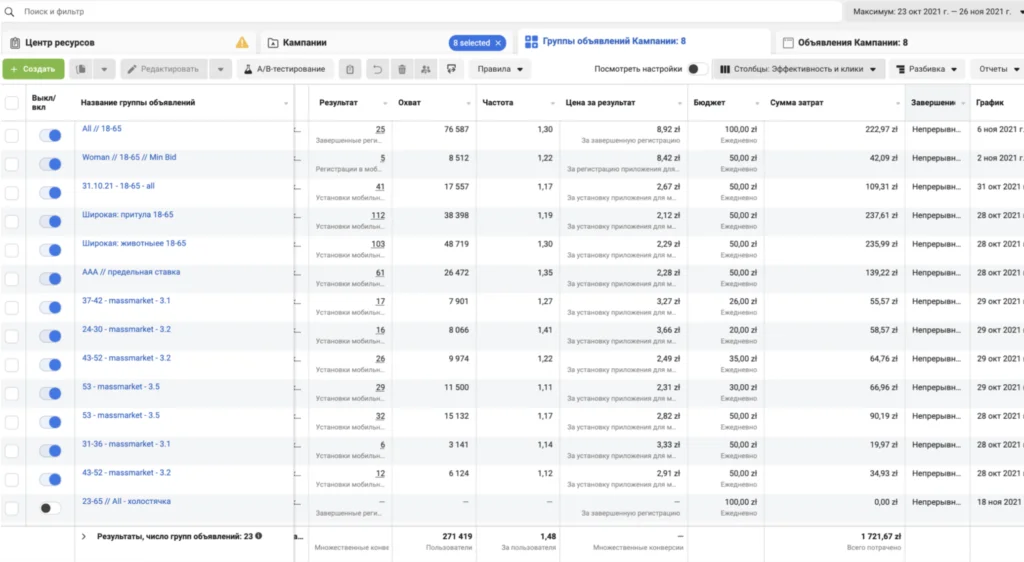Image resolution: width=1024 pixels, height=562 pixels.
Task: Sort by the Охват column header
Action: pos(409,102)
